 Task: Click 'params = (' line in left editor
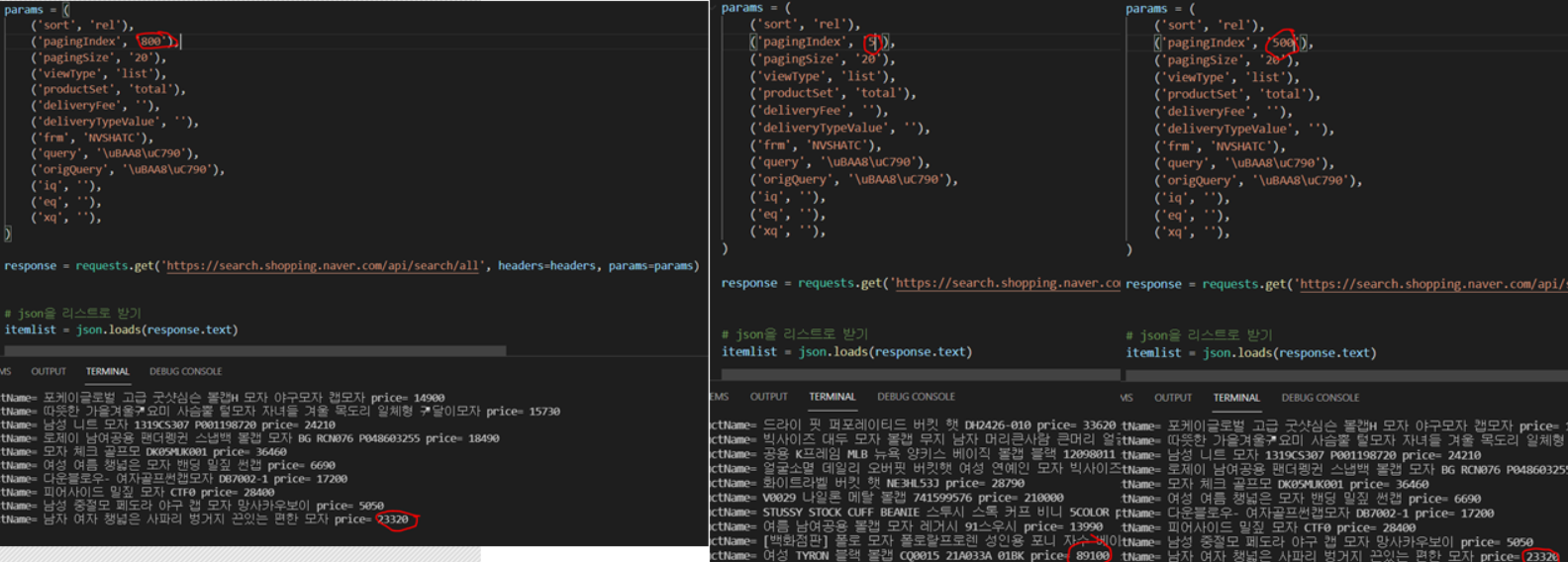(38, 9)
